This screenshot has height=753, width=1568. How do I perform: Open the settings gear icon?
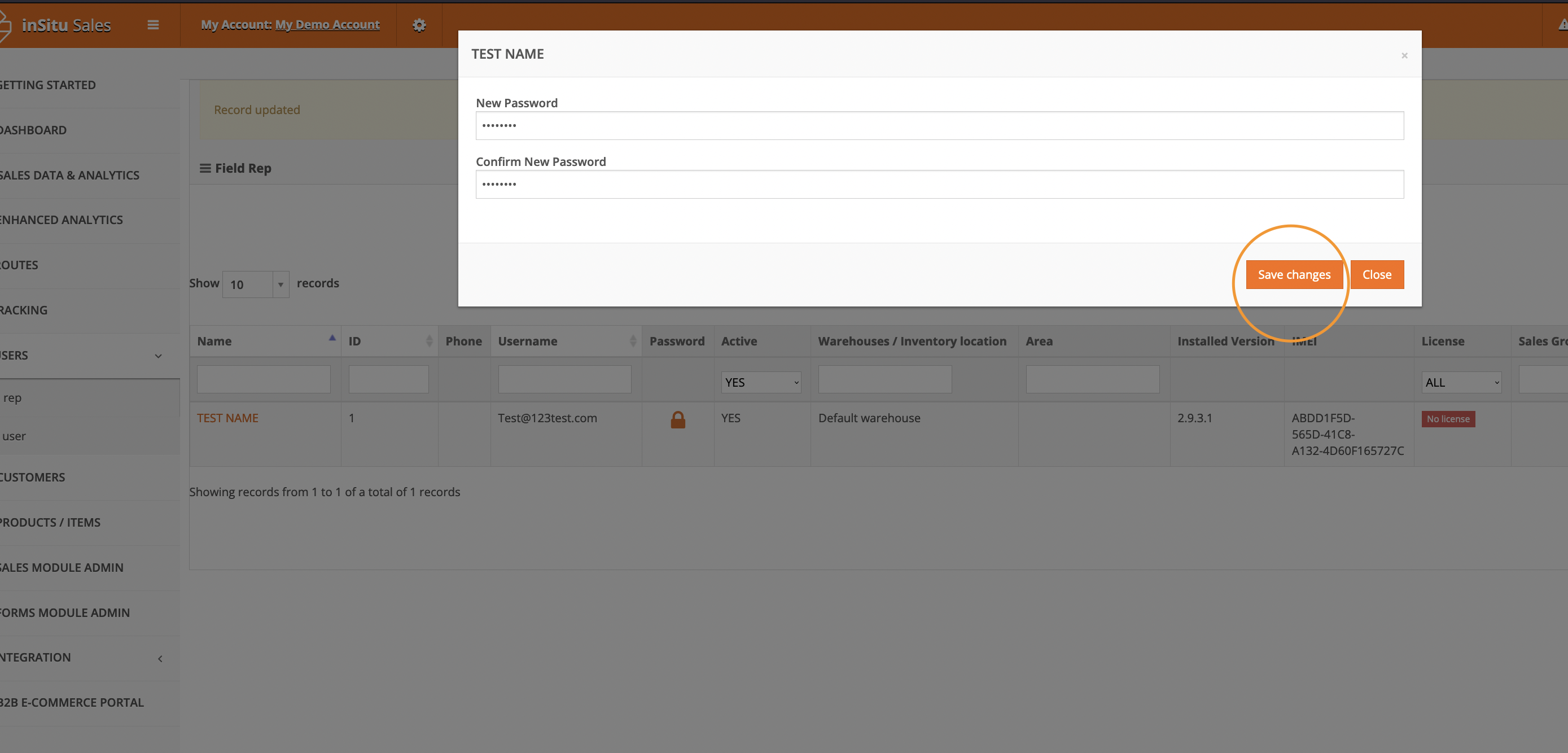419,25
